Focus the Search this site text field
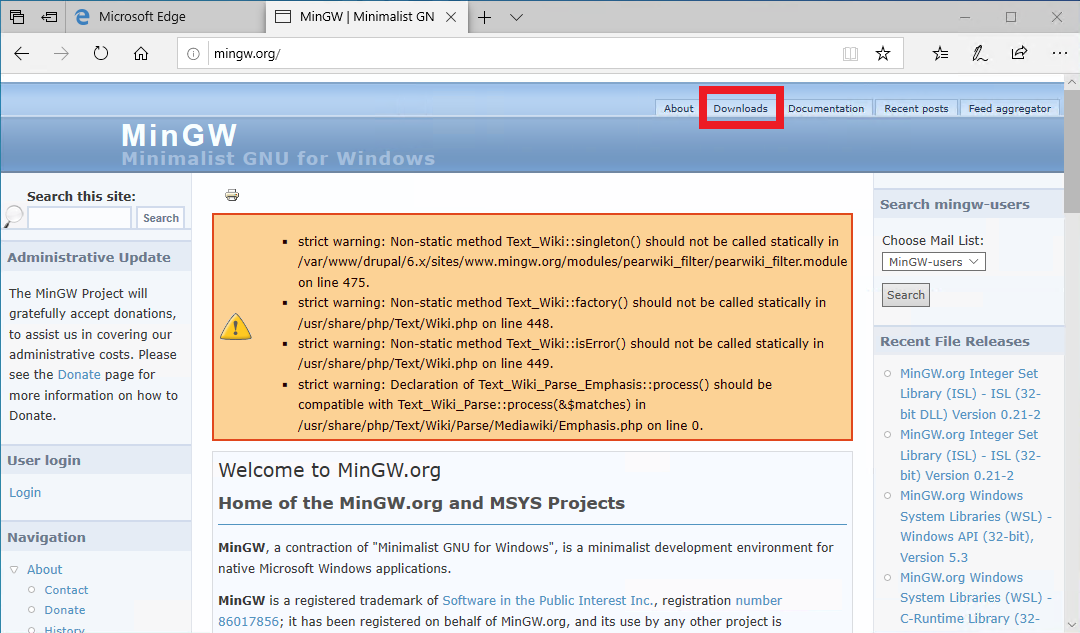The image size is (1080, 633). point(79,218)
